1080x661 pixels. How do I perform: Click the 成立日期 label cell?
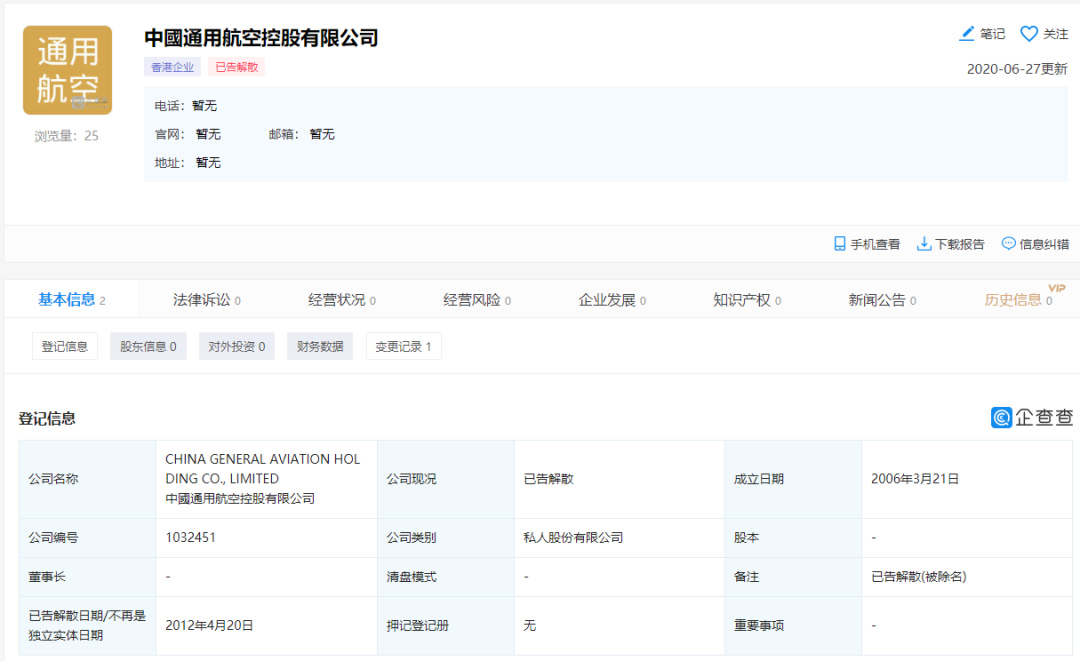click(x=793, y=479)
